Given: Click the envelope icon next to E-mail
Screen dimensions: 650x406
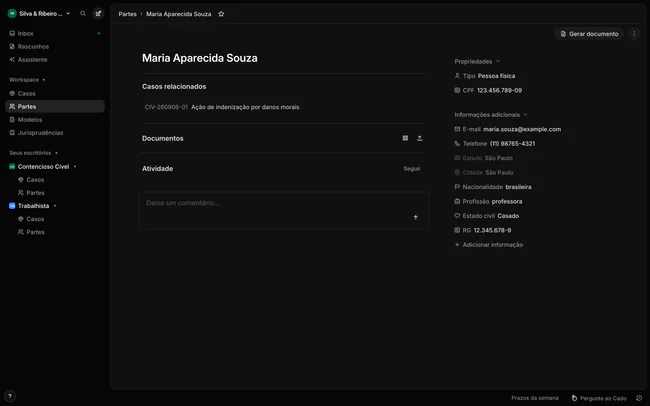Looking at the screenshot, I should [x=457, y=129].
